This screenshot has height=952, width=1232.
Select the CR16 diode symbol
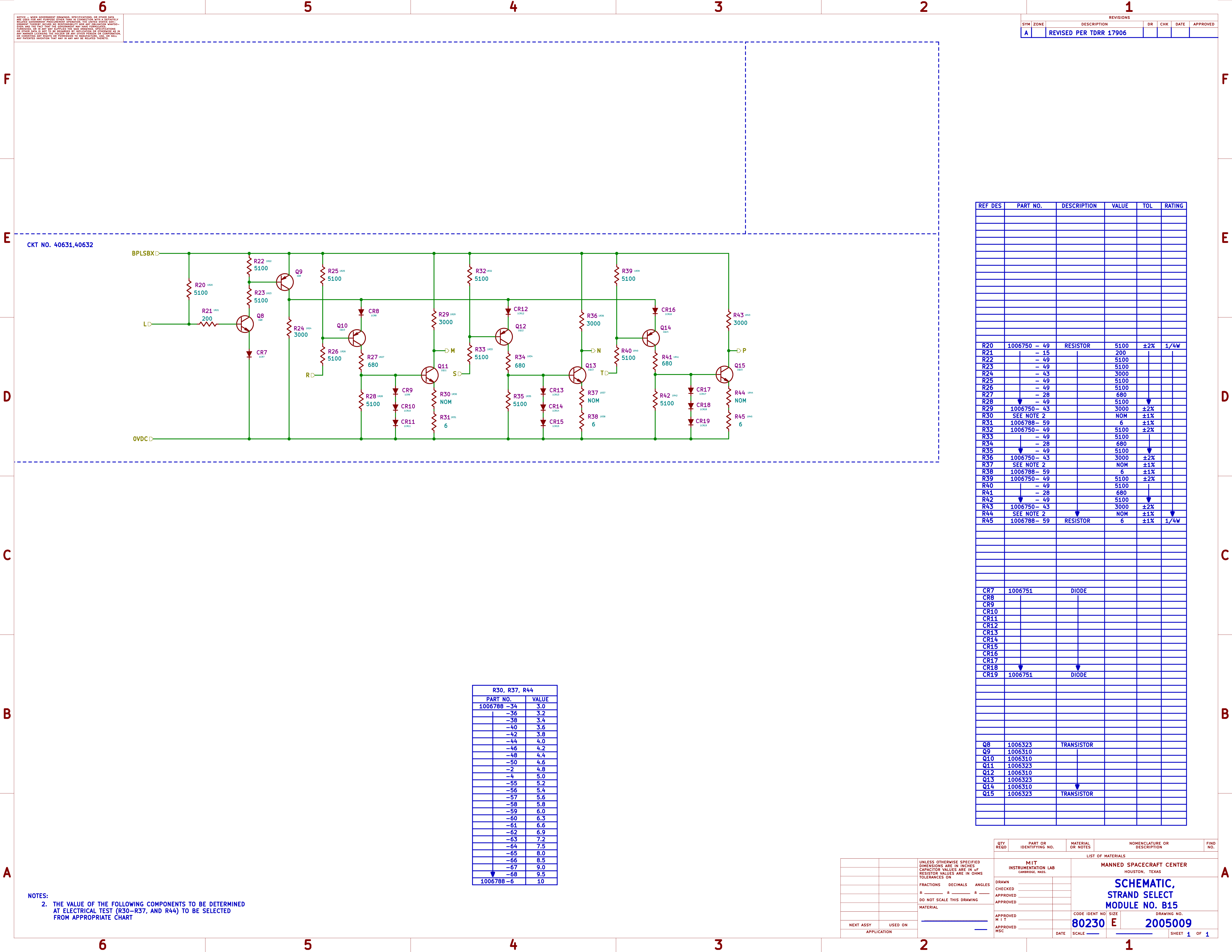point(655,311)
